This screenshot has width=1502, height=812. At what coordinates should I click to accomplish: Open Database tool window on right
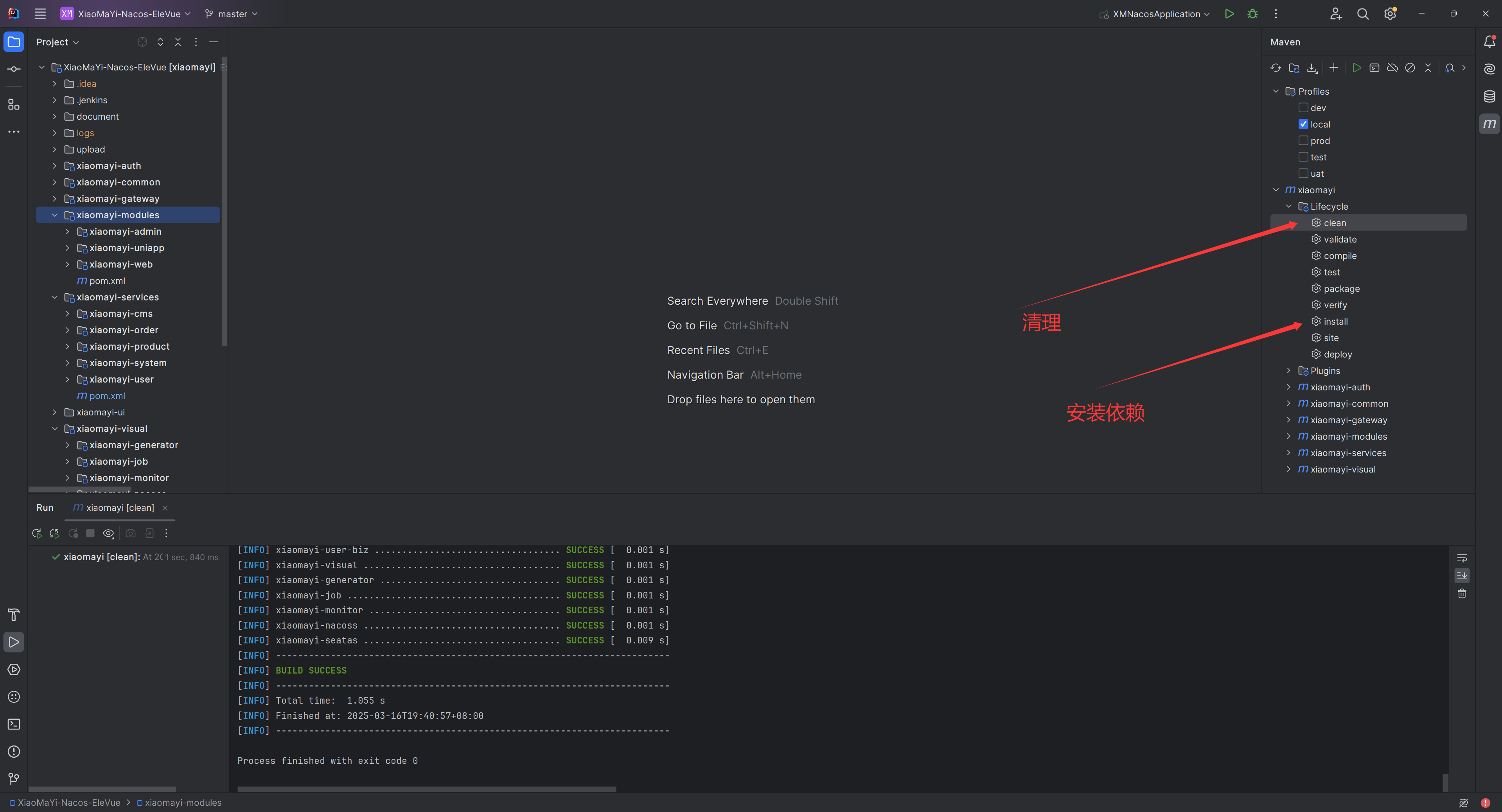(x=1489, y=97)
